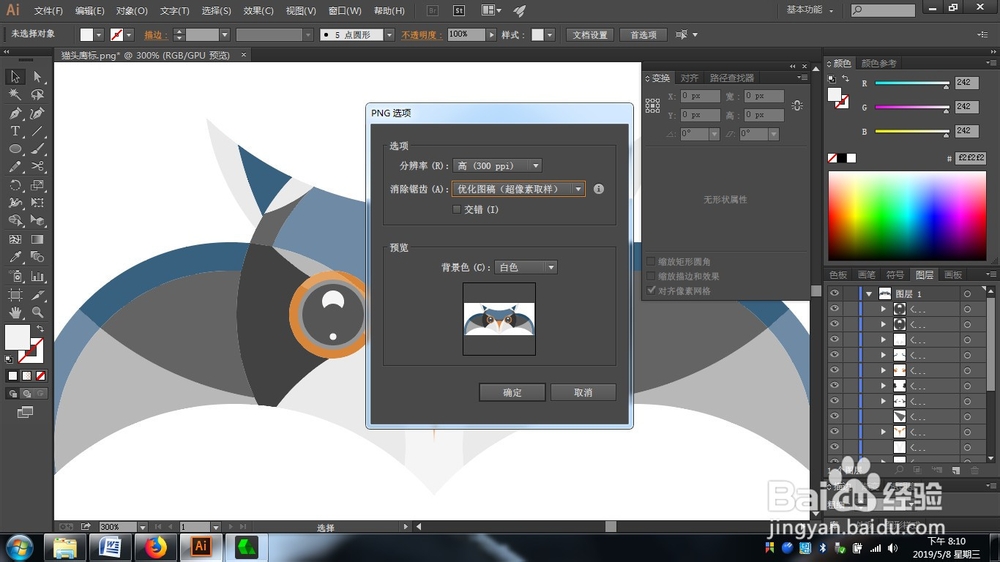Click the R color slider

pyautogui.click(x=911, y=83)
